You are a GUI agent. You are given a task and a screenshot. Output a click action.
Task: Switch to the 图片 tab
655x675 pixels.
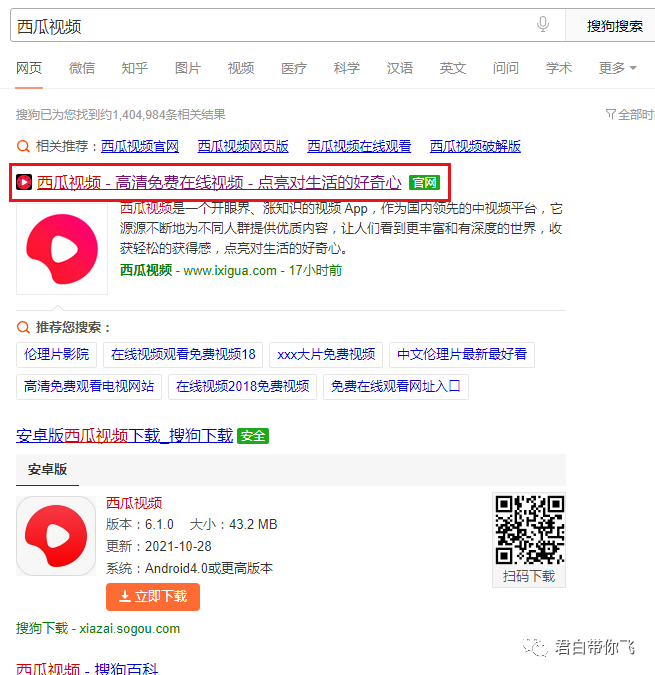188,68
